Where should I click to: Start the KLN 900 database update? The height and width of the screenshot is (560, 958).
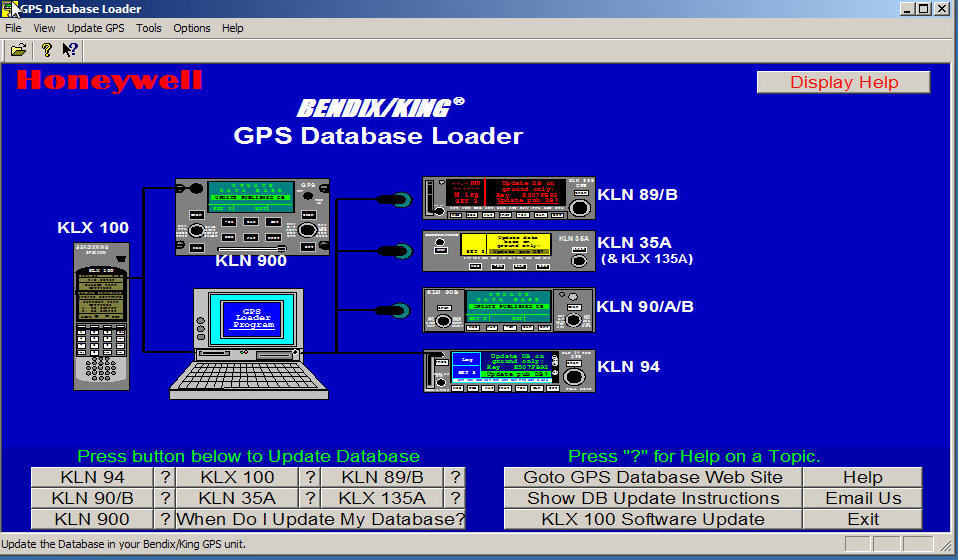pyautogui.click(x=92, y=519)
